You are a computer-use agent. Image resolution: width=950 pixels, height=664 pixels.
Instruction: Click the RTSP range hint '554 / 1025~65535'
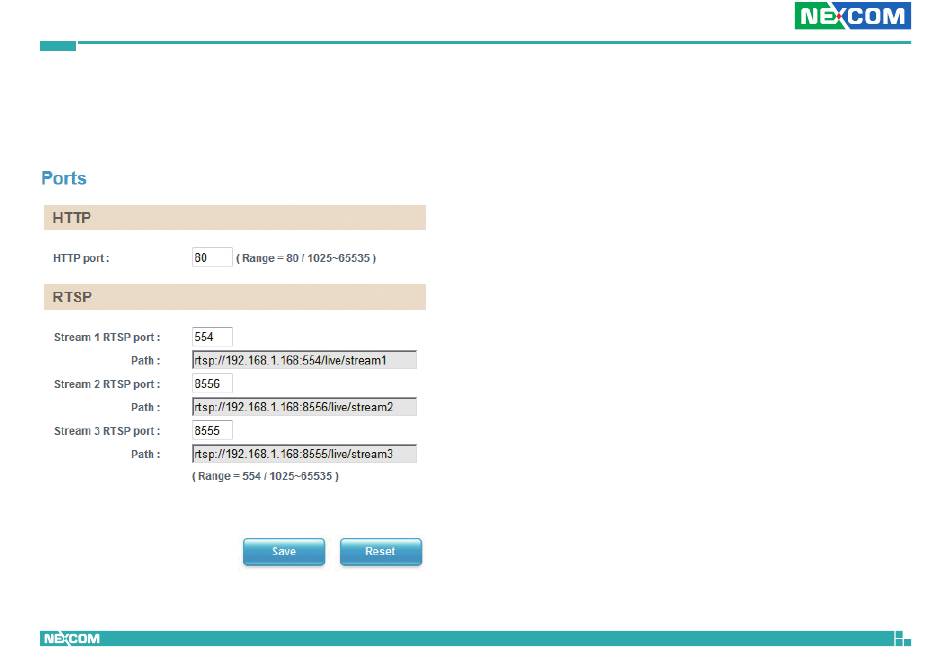click(265, 476)
